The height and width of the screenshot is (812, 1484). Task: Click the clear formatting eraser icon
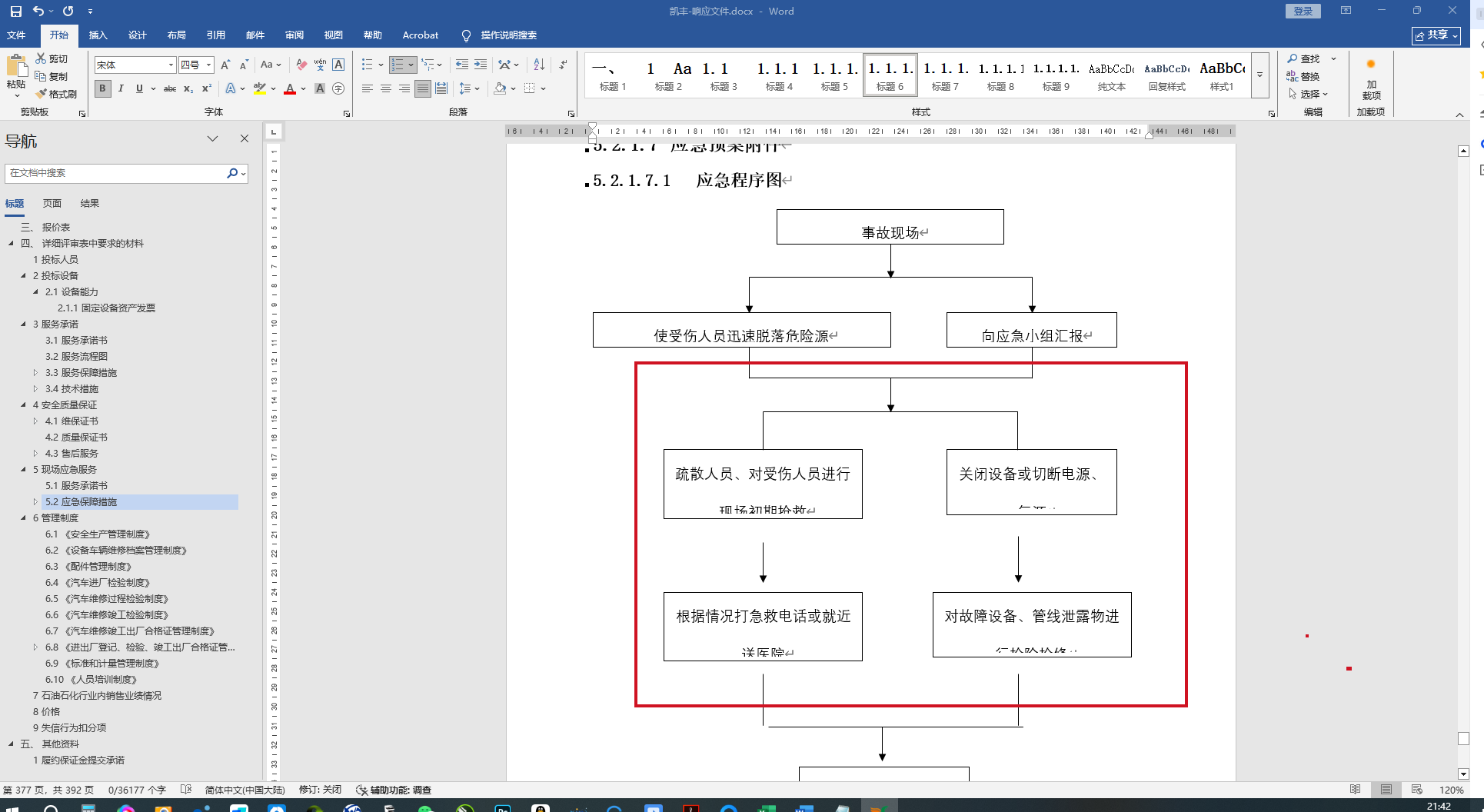(301, 65)
